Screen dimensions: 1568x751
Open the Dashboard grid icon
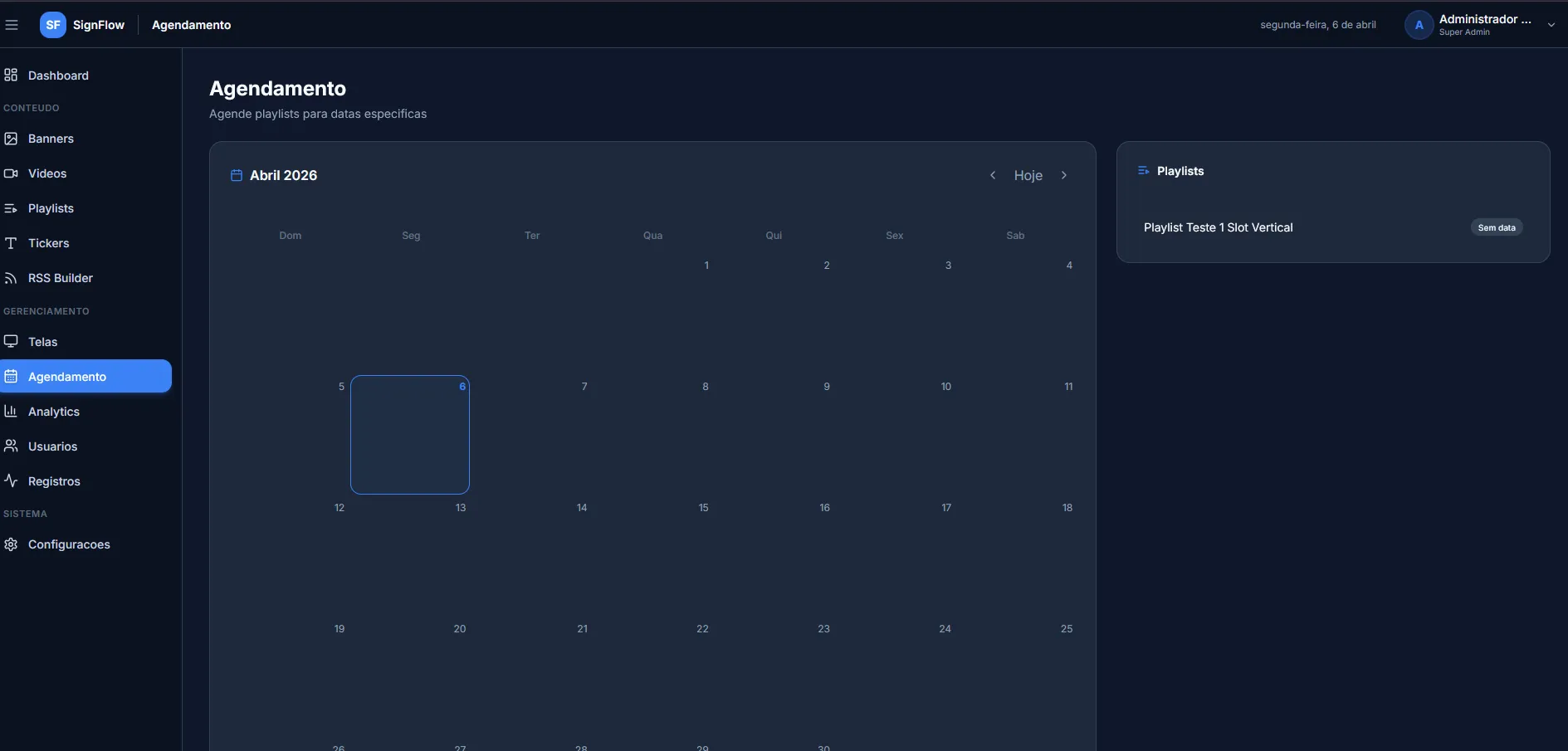[x=11, y=76]
